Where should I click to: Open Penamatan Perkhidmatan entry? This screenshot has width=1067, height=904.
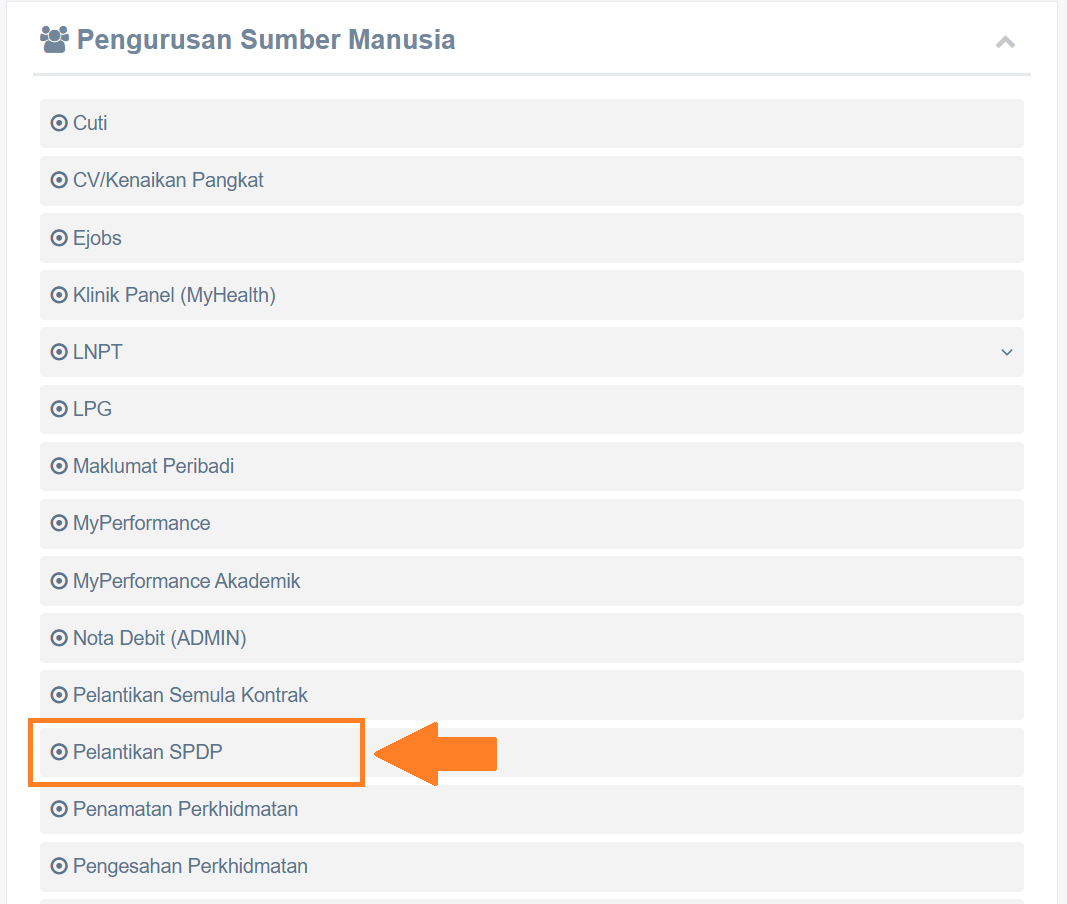pos(531,809)
